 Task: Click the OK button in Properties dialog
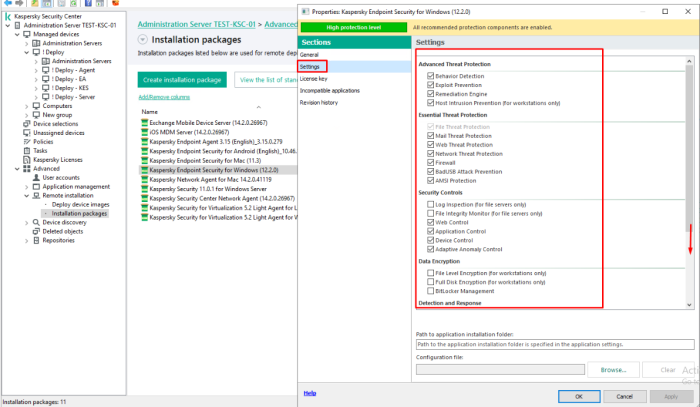click(579, 396)
